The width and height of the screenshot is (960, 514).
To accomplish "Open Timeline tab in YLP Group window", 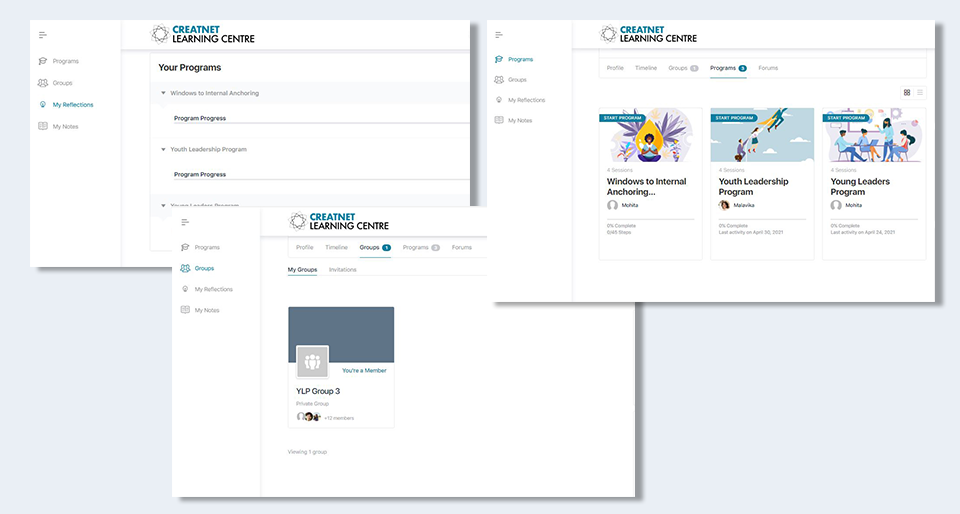I will (336, 247).
